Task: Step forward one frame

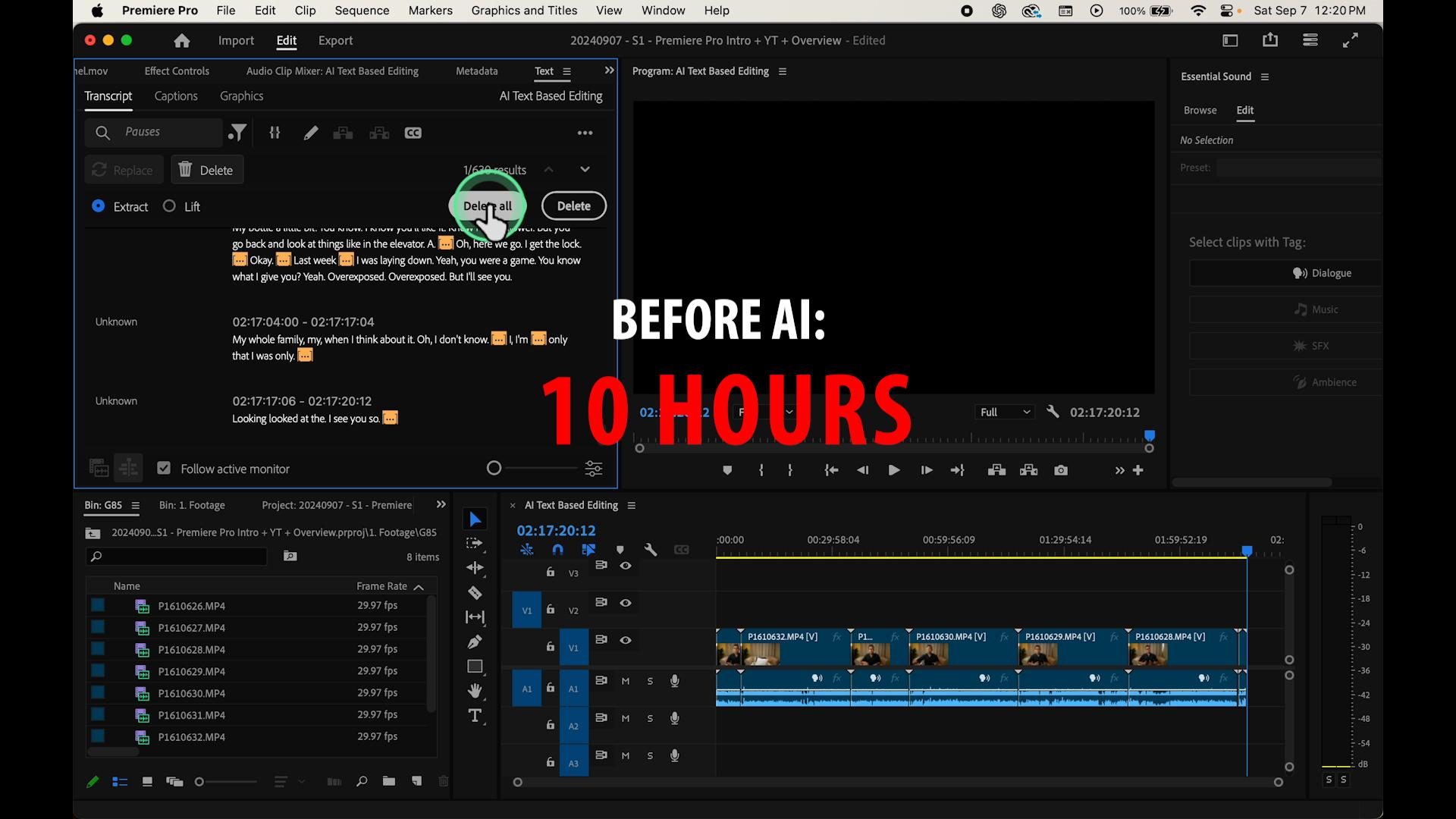Action: pyautogui.click(x=926, y=470)
